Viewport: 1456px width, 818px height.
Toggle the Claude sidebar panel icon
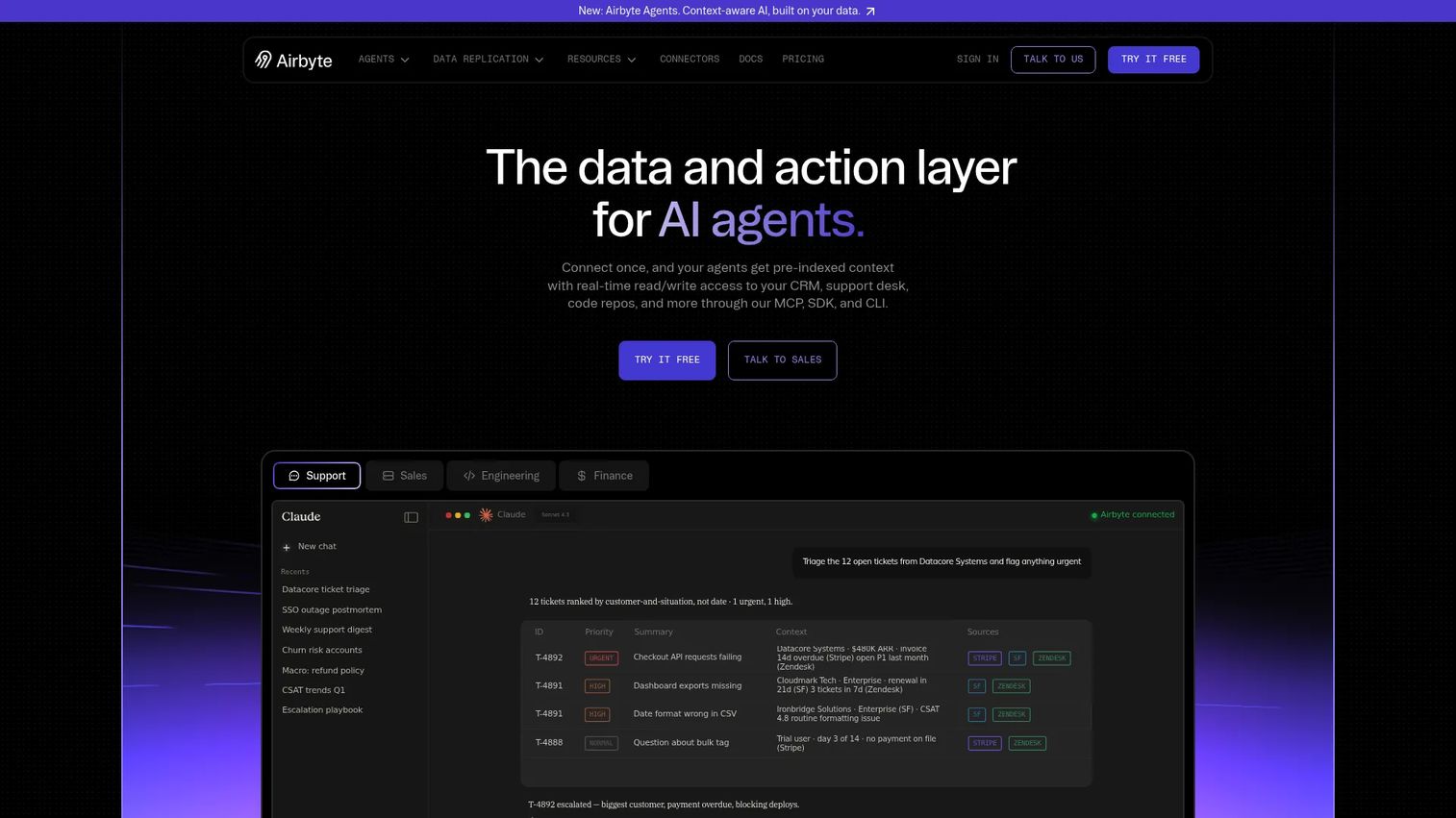pos(412,517)
